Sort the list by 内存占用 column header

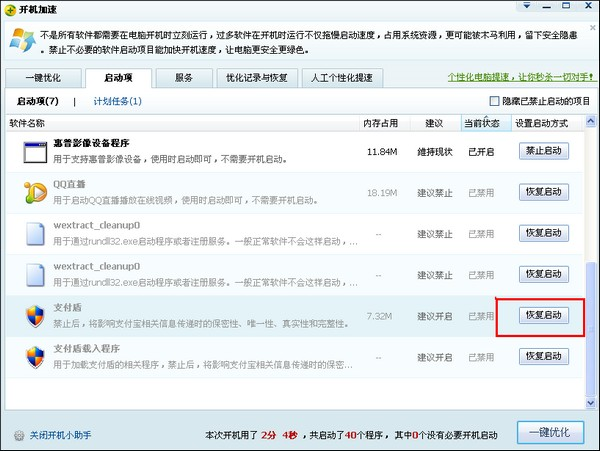[380, 123]
